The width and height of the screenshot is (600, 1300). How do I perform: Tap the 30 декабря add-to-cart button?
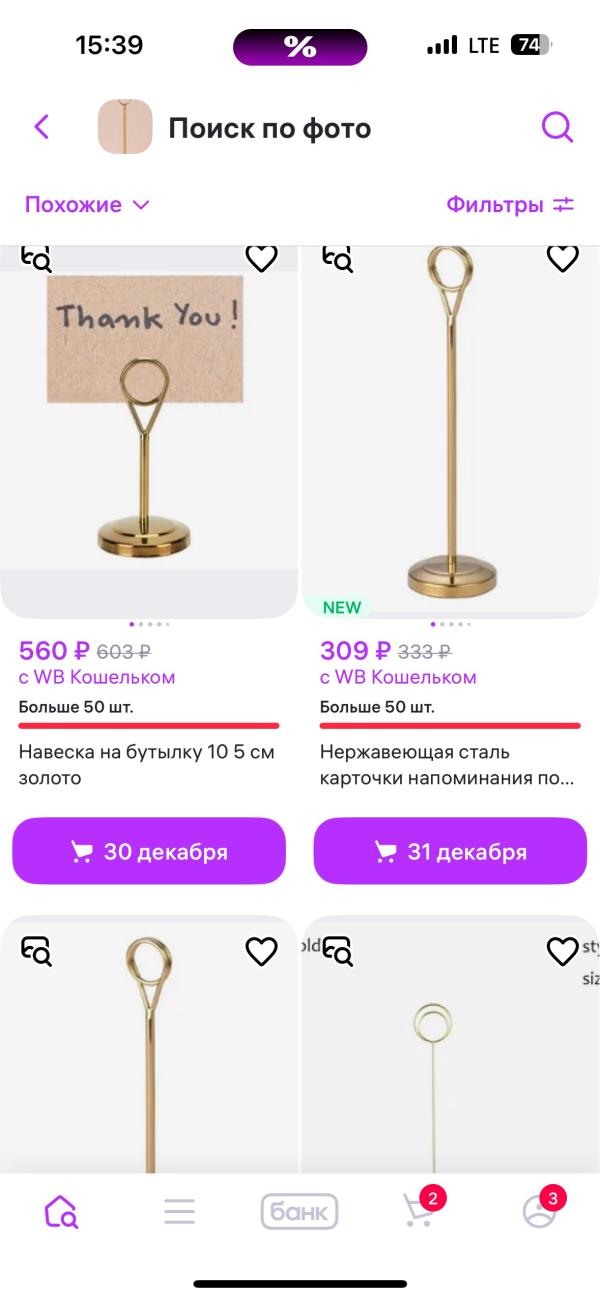148,851
